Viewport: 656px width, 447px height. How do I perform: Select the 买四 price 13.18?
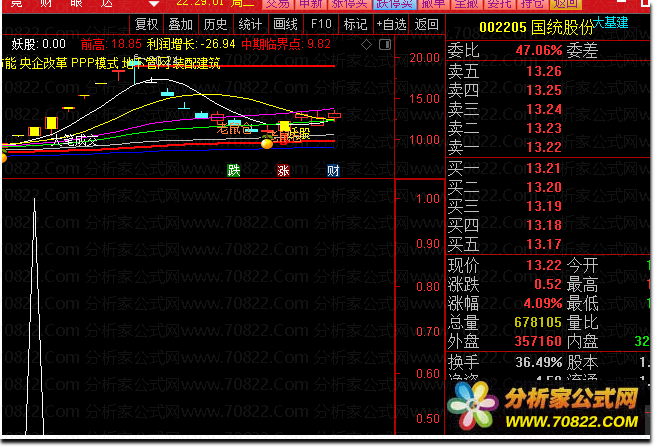point(544,225)
